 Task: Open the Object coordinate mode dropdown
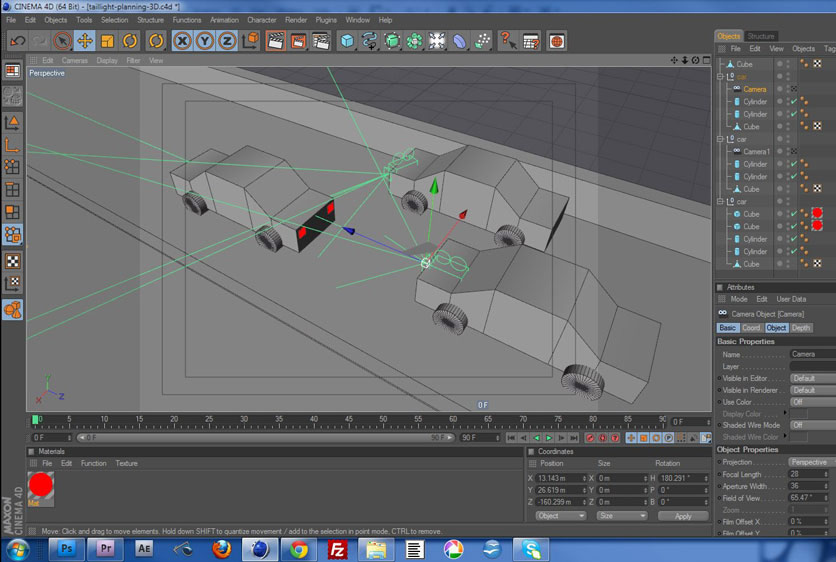click(x=561, y=516)
